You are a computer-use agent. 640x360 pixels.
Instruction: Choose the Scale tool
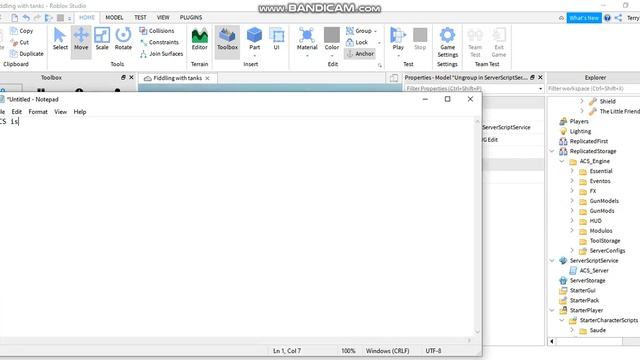102,40
